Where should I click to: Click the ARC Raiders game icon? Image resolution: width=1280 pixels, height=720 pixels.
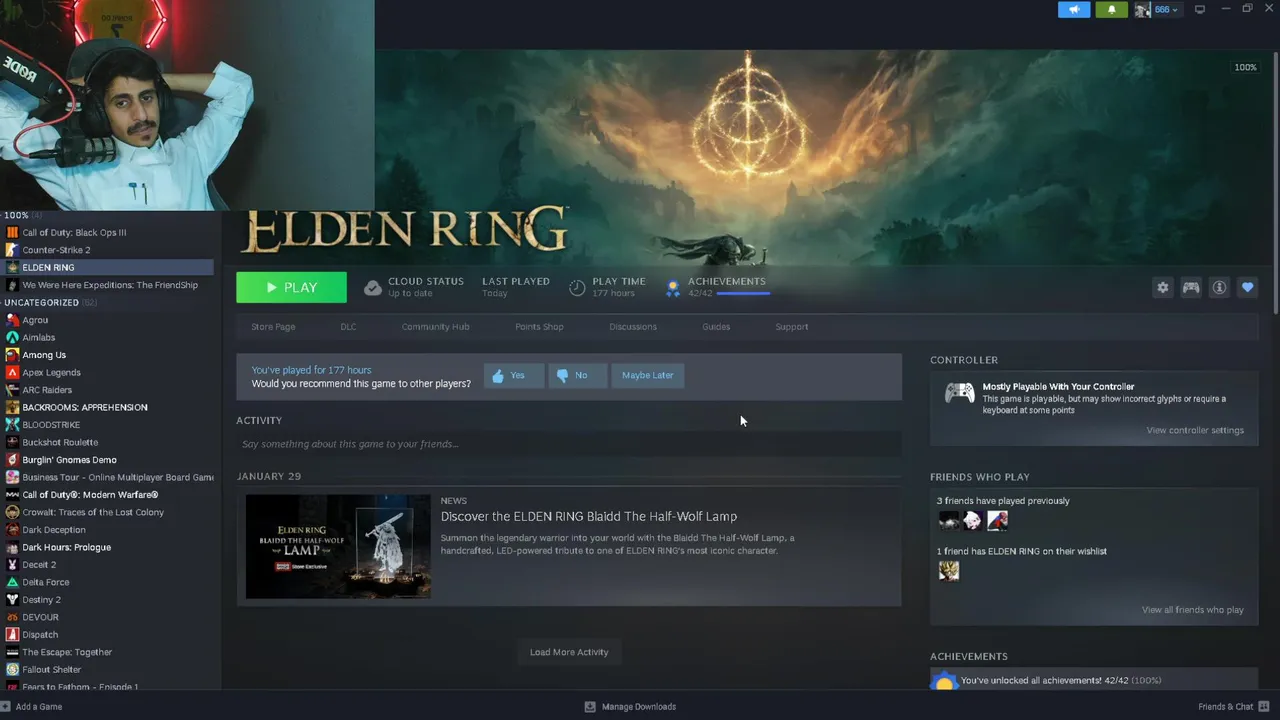tap(12, 390)
